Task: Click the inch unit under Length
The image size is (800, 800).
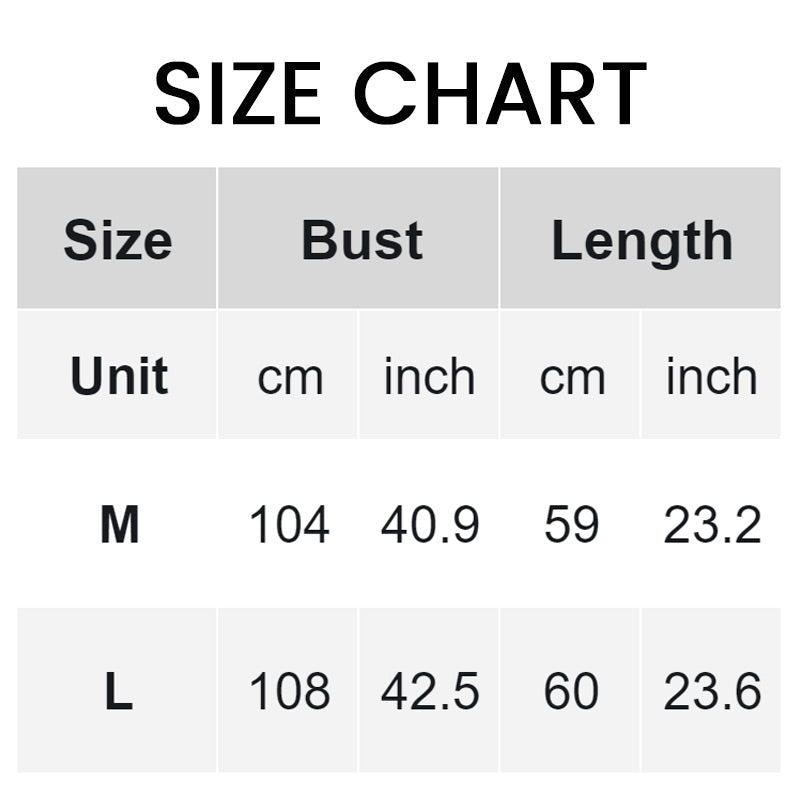Action: click(x=711, y=377)
